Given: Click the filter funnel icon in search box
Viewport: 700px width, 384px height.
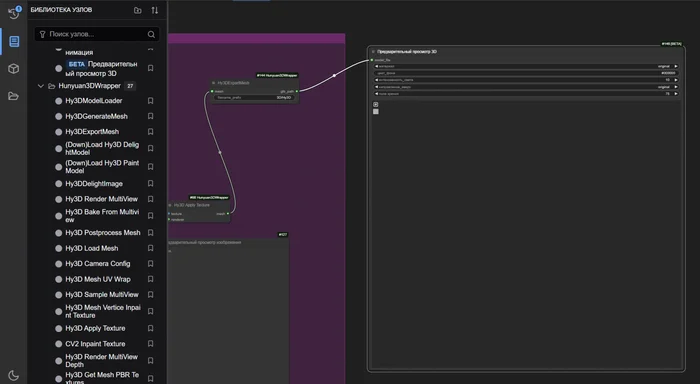Looking at the screenshot, I should tap(42, 34).
